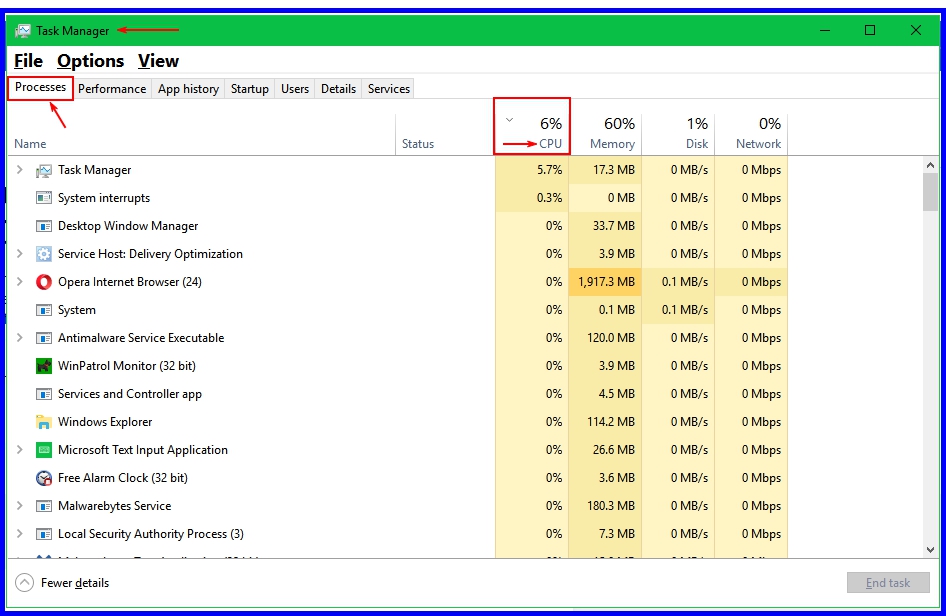Click Opera's 1,917.3 MB memory cell

tap(606, 282)
